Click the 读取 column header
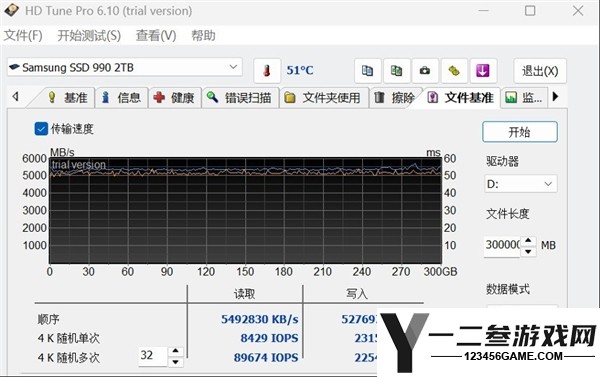This screenshot has height=377, width=600. [245, 294]
